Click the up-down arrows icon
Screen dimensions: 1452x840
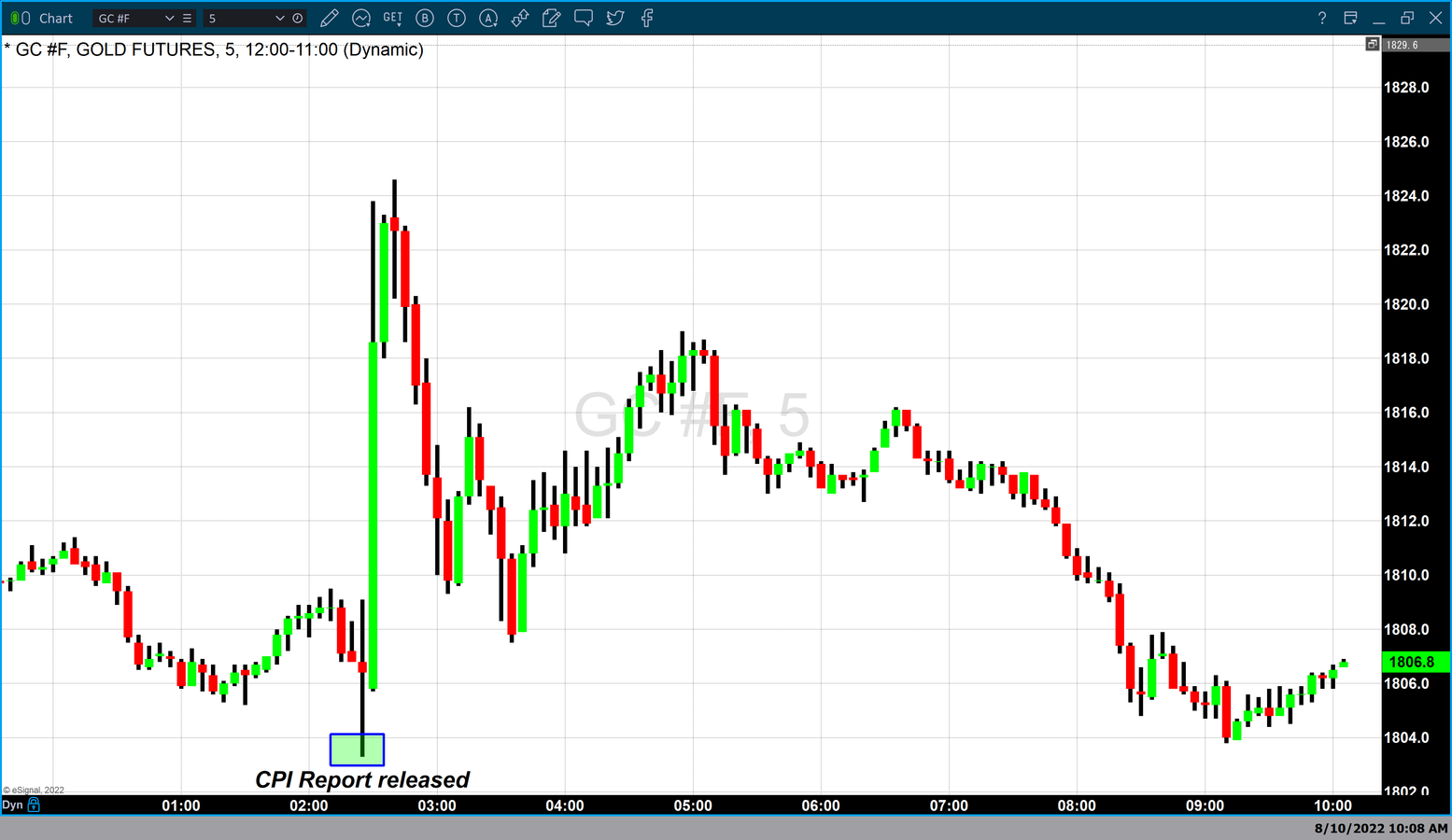coord(520,18)
